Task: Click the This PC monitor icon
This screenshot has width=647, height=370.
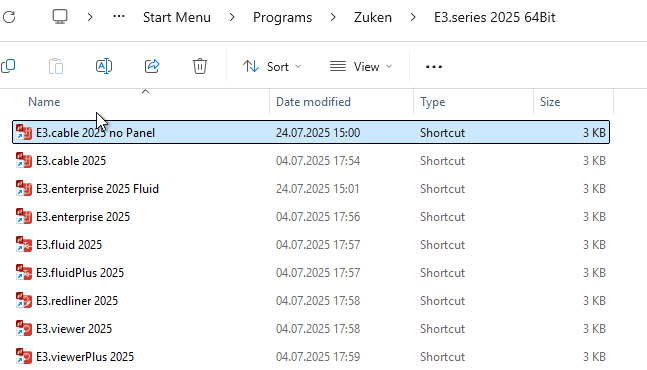Action: pyautogui.click(x=60, y=17)
